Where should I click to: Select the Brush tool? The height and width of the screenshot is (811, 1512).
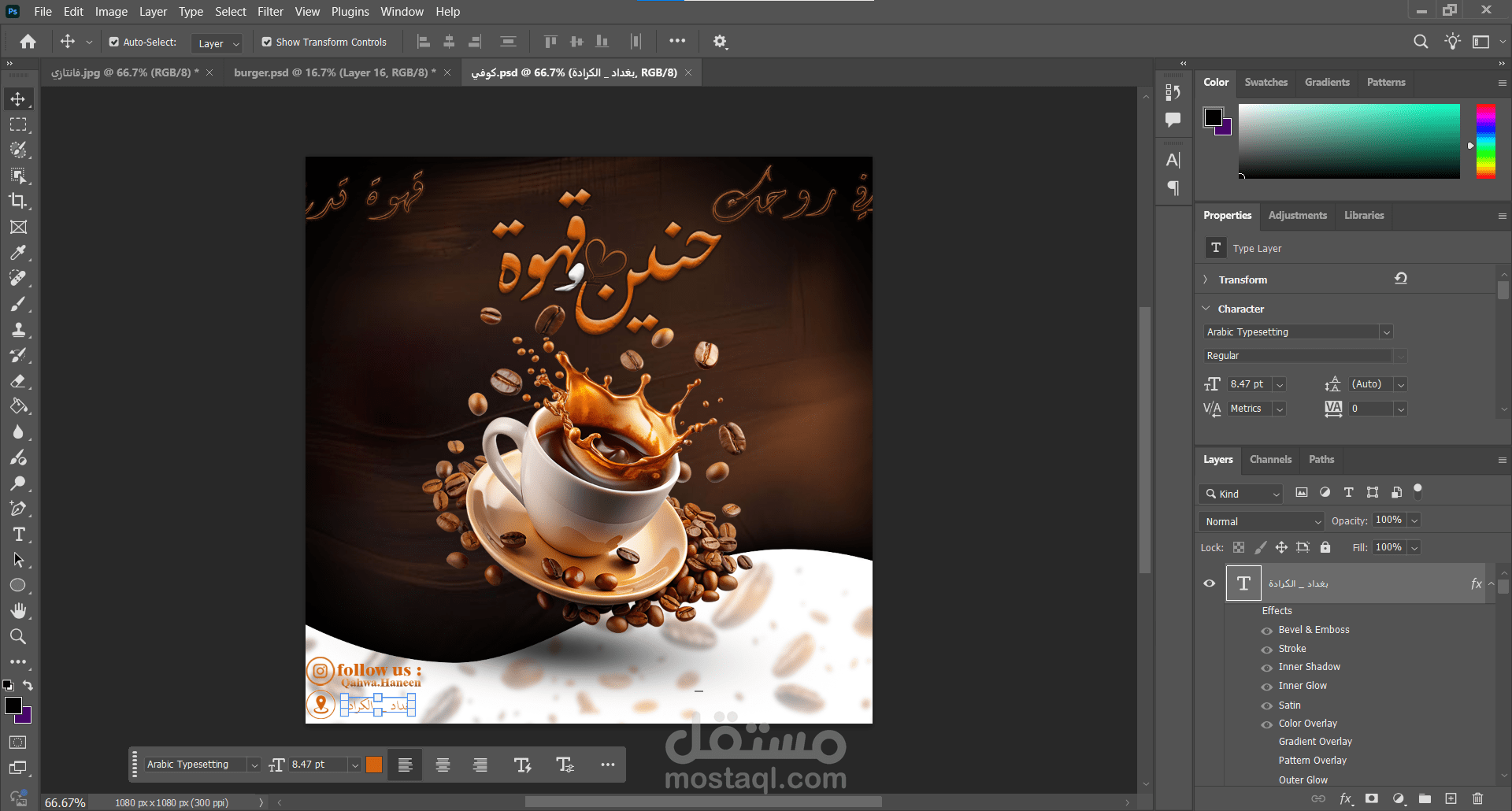[x=18, y=304]
